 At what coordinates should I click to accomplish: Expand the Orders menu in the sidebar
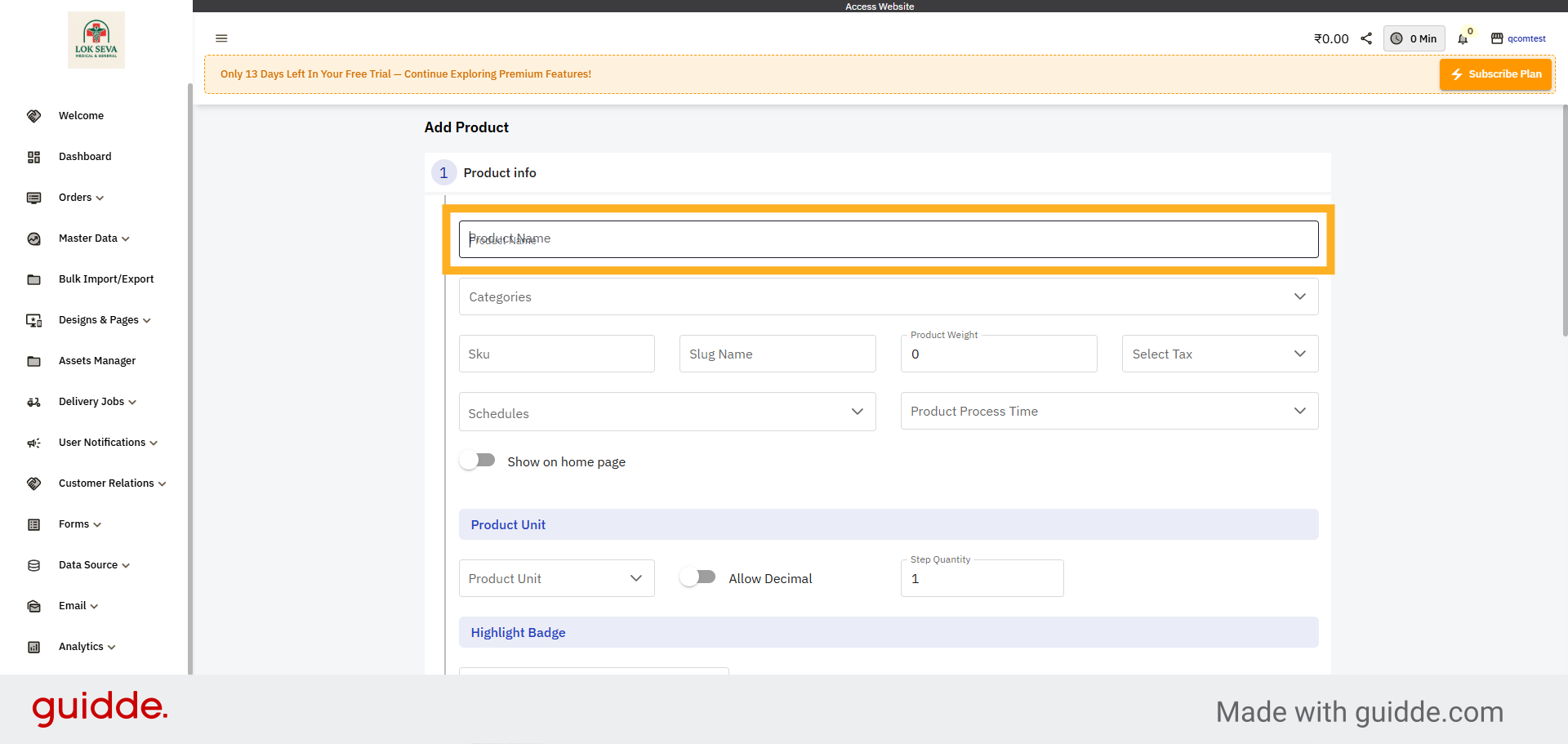coord(79,198)
